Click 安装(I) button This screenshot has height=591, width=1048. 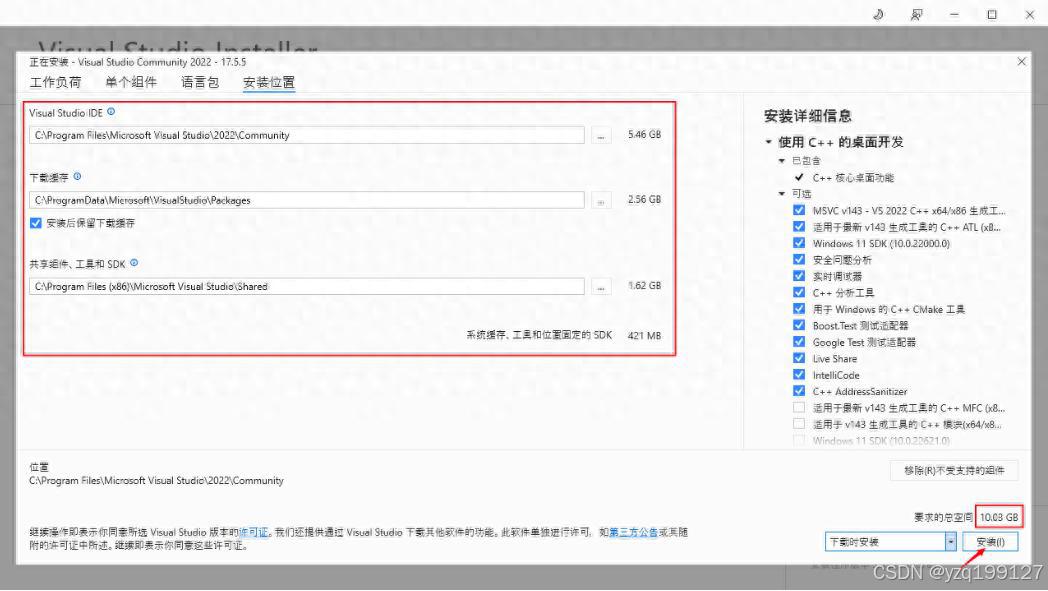[x=991, y=542]
